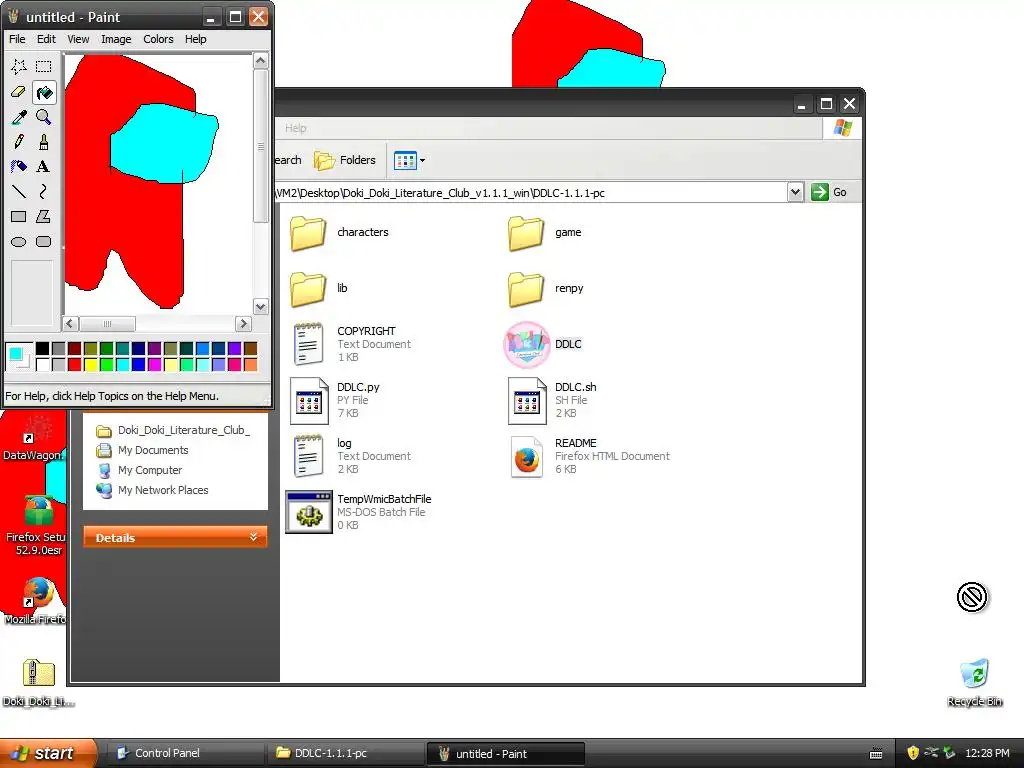
Task: Toggle the Folders pane in Explorer
Action: click(345, 160)
